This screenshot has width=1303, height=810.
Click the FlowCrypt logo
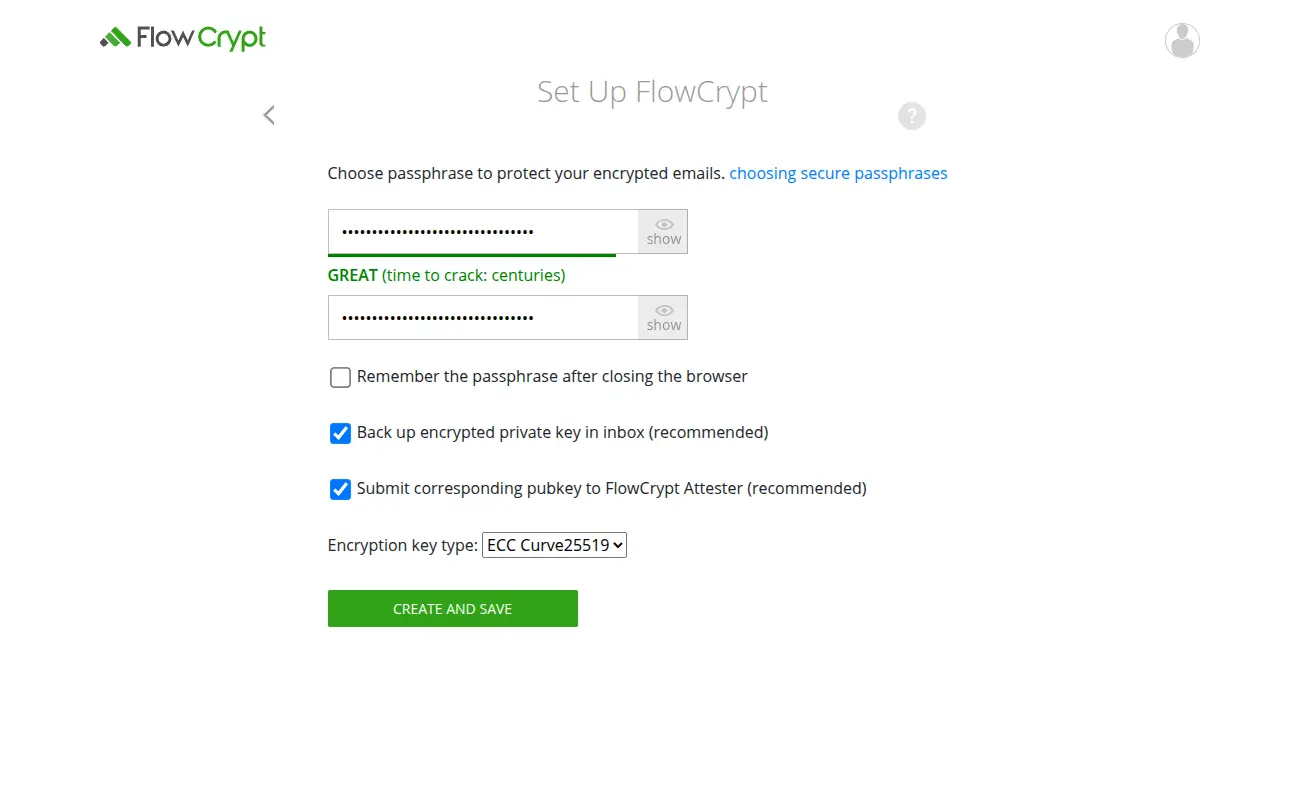182,37
